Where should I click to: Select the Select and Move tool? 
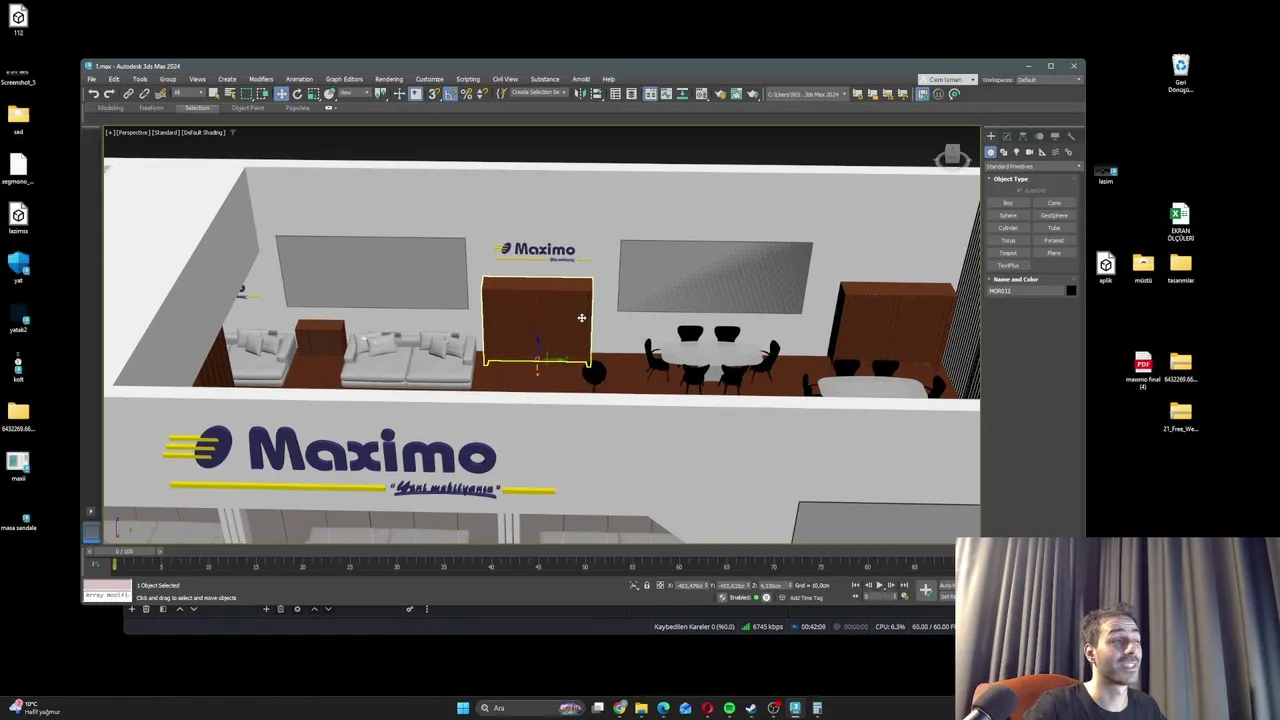pos(282,94)
